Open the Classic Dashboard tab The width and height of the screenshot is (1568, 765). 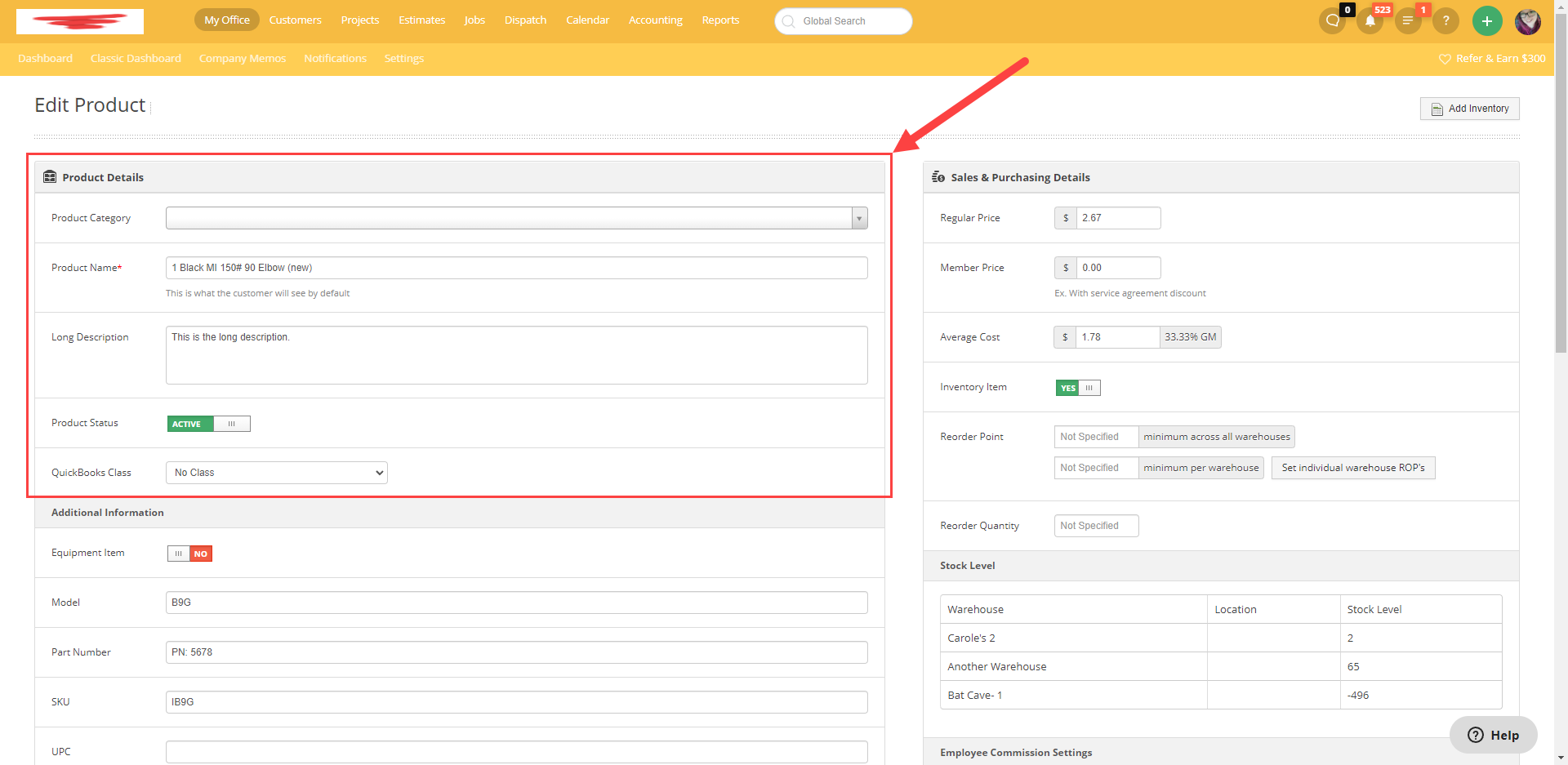(136, 58)
